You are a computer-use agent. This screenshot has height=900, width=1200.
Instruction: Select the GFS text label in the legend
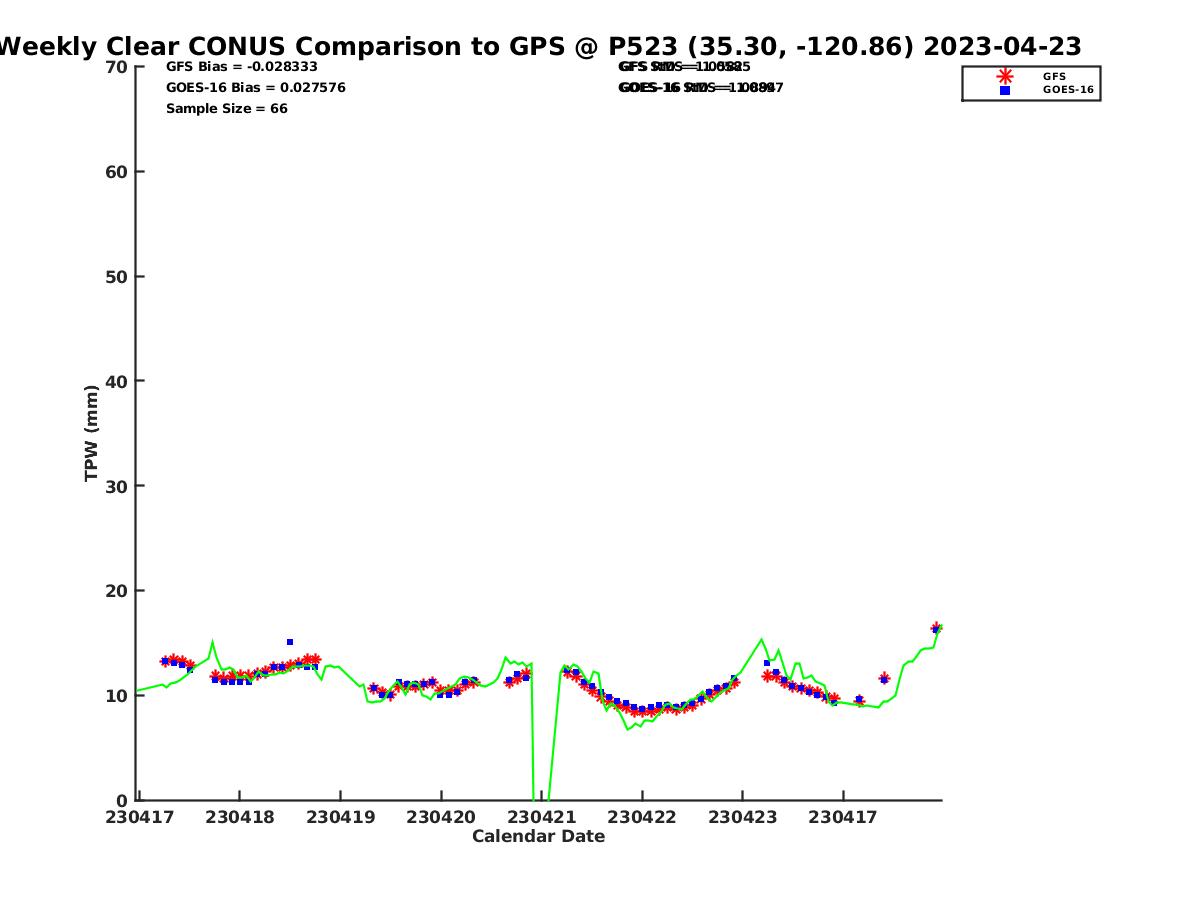(1054, 76)
